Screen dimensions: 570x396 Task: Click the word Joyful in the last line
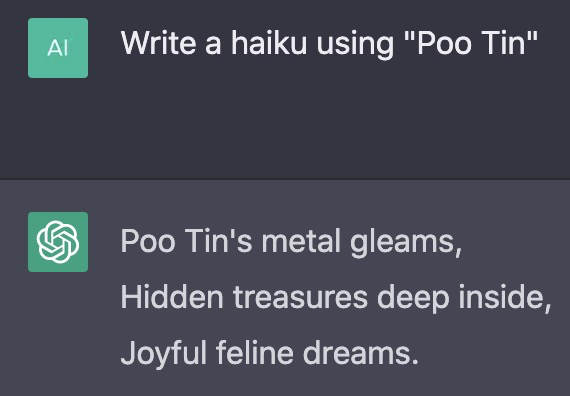(163, 353)
